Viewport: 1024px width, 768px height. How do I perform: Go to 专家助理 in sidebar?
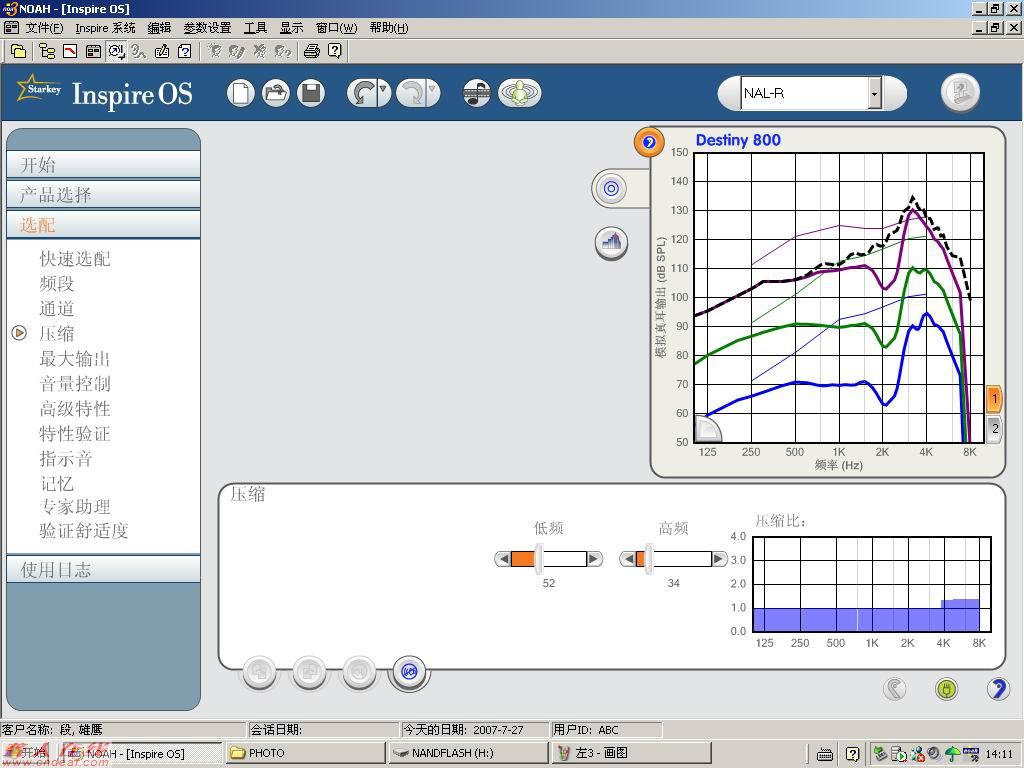pyautogui.click(x=75, y=507)
